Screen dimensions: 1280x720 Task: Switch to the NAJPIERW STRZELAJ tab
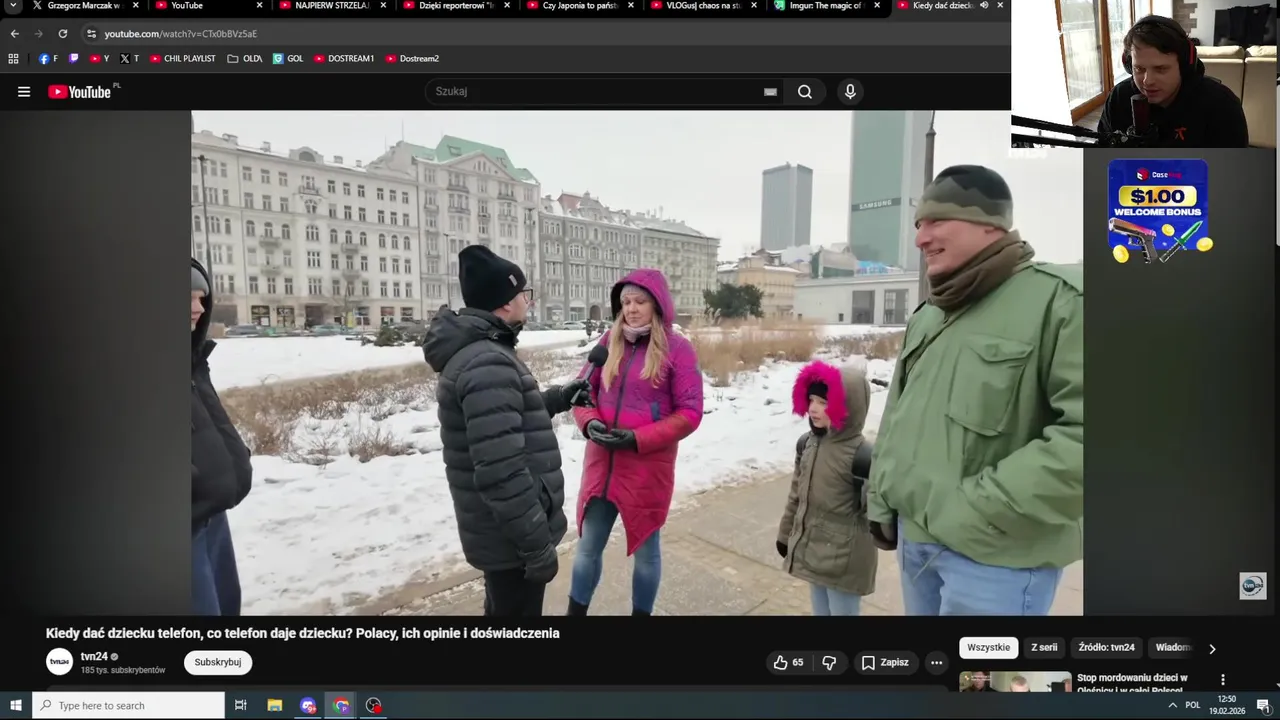click(x=332, y=5)
